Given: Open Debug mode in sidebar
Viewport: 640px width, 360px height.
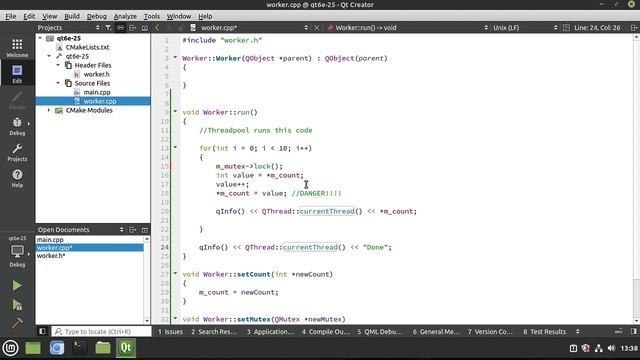Looking at the screenshot, I should click(17, 126).
